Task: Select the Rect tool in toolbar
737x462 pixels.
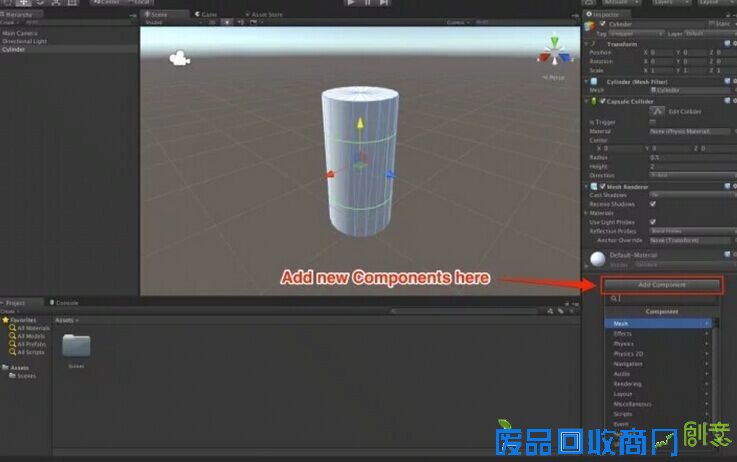Action: pos(72,2)
